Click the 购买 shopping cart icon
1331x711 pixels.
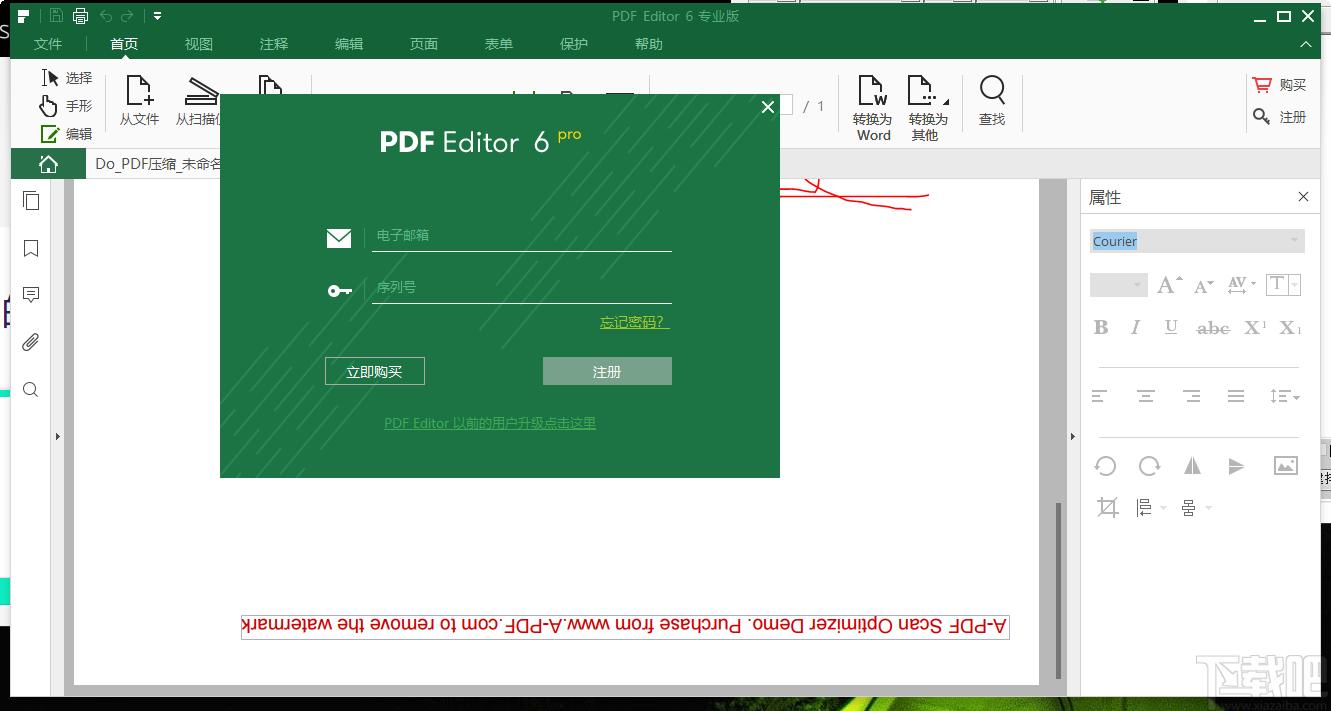tap(1262, 85)
